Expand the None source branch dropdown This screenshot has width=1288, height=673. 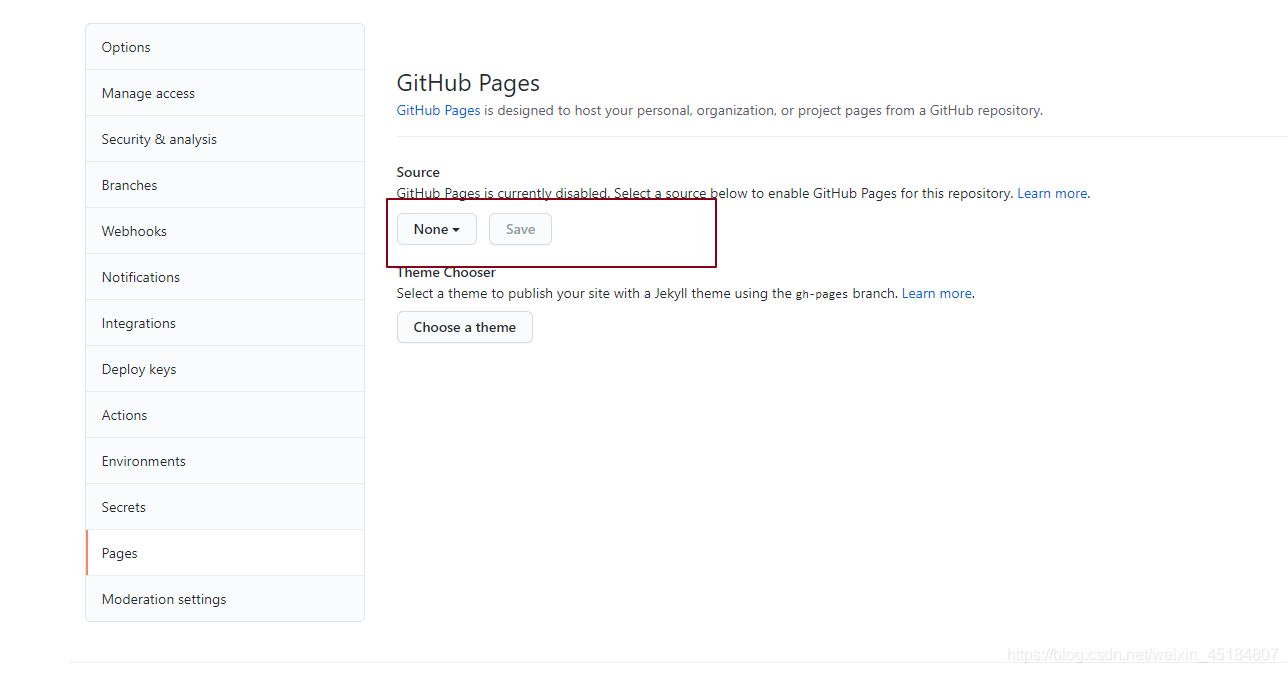[x=437, y=229]
